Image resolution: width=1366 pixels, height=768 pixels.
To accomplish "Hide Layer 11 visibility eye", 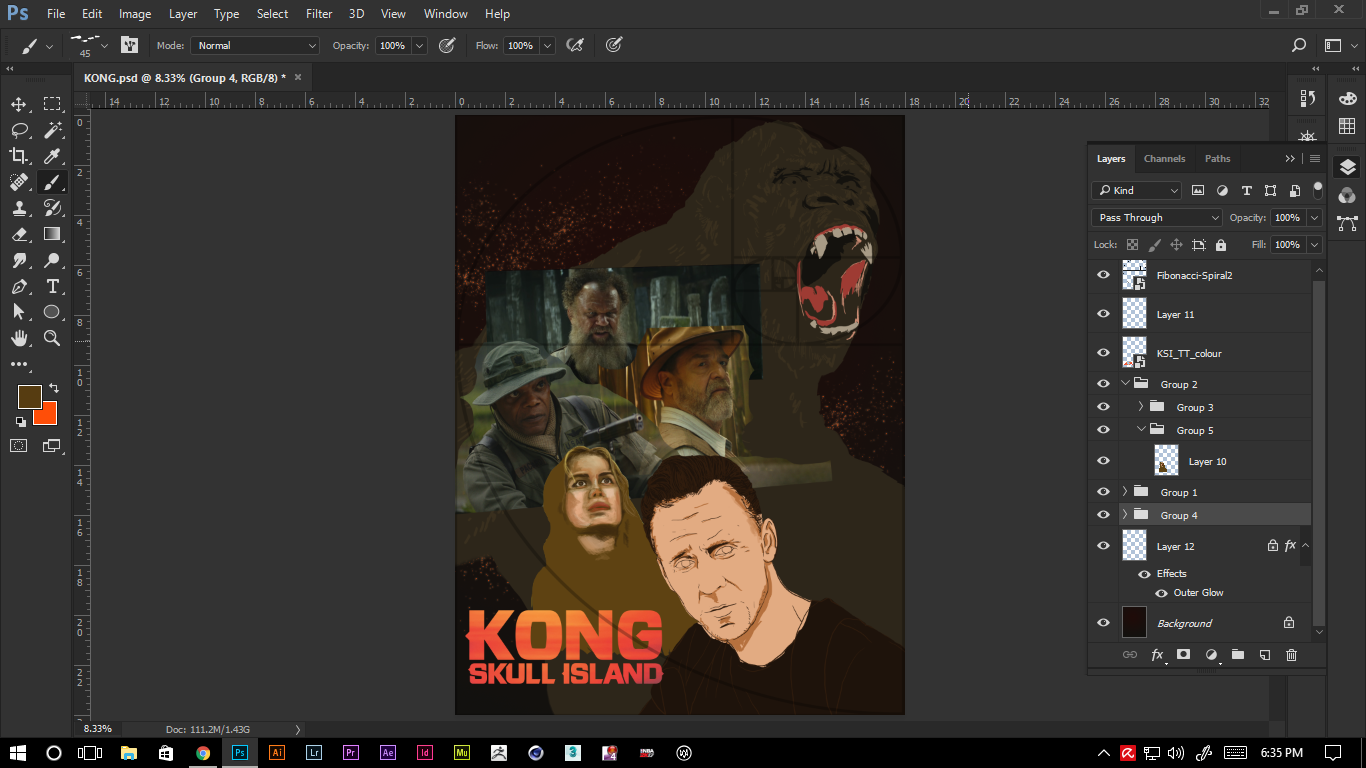I will [1104, 314].
